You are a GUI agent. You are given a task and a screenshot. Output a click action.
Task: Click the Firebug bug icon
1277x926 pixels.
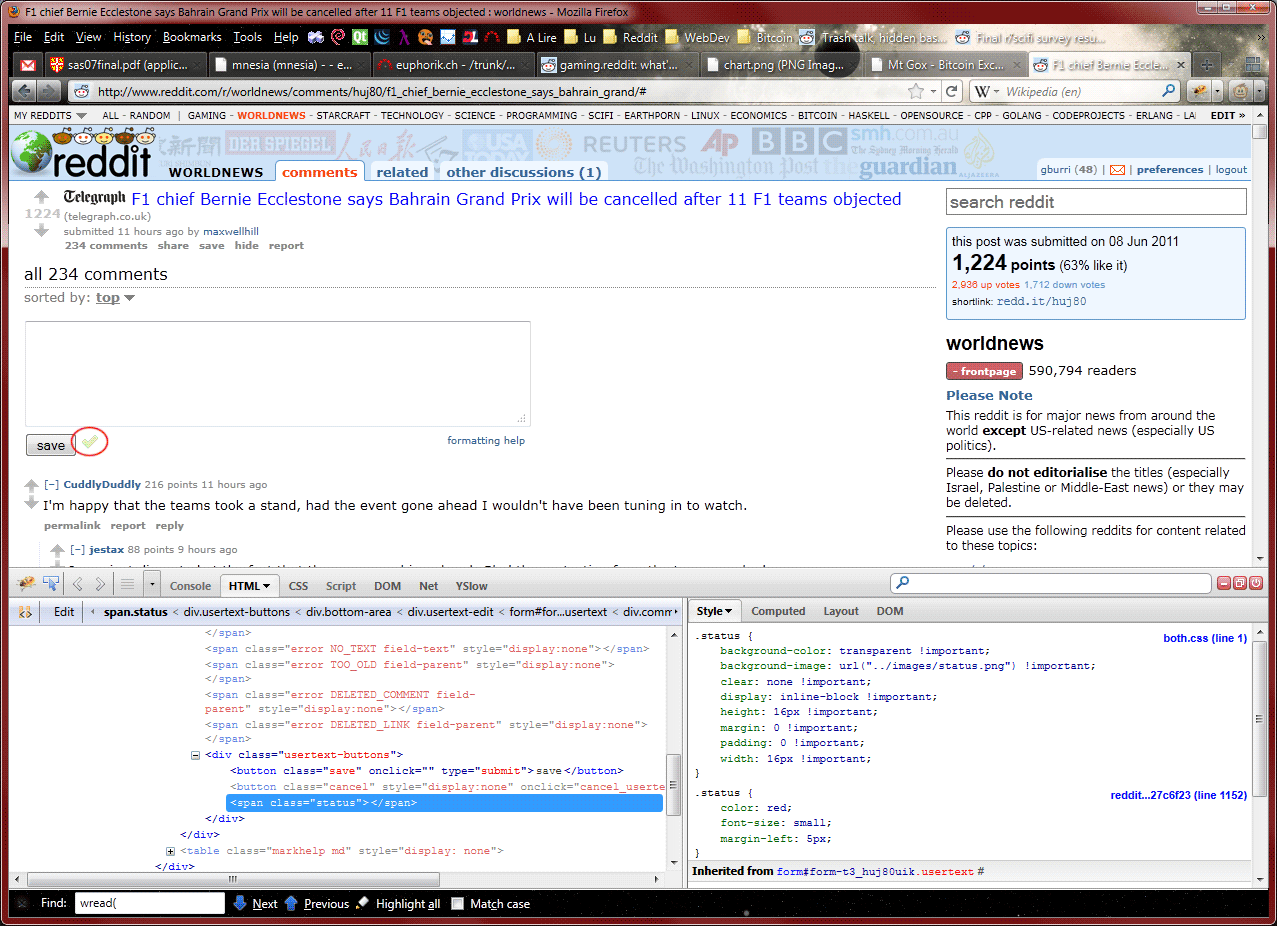click(x=26, y=584)
